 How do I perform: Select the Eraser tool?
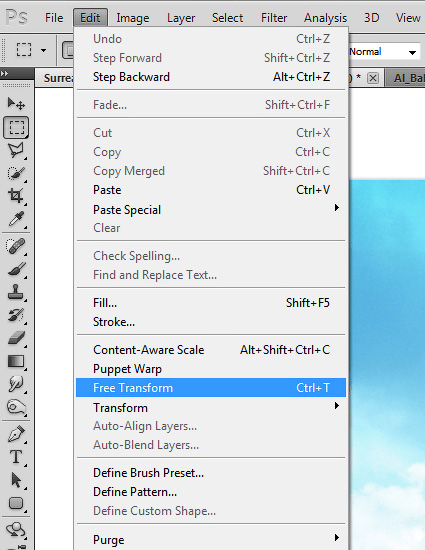(16, 338)
